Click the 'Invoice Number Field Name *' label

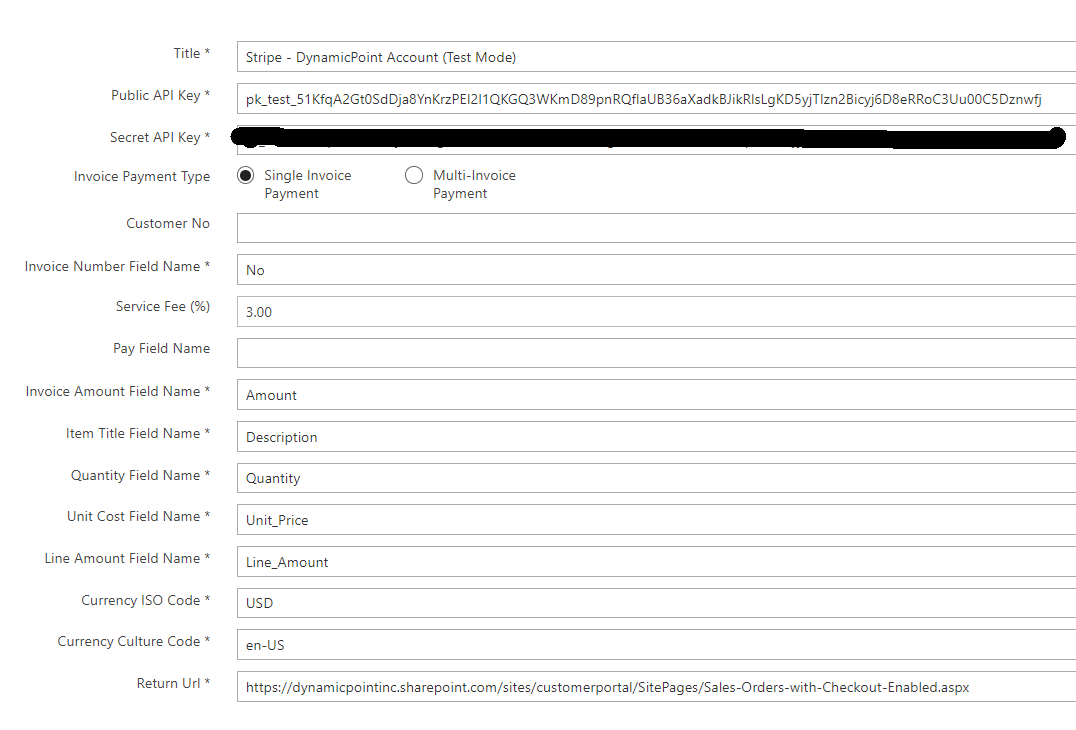tap(117, 266)
